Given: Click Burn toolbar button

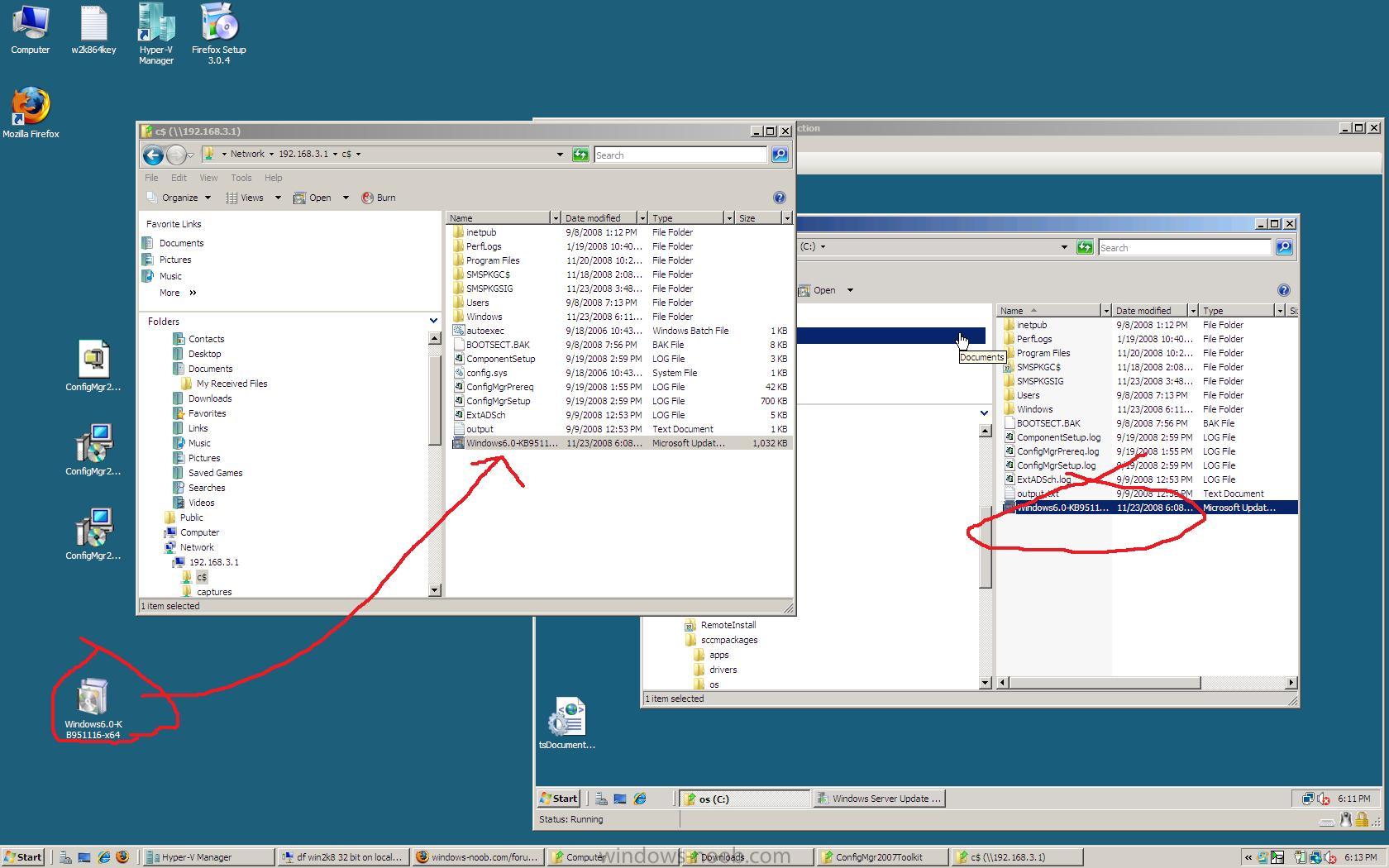Looking at the screenshot, I should [379, 198].
